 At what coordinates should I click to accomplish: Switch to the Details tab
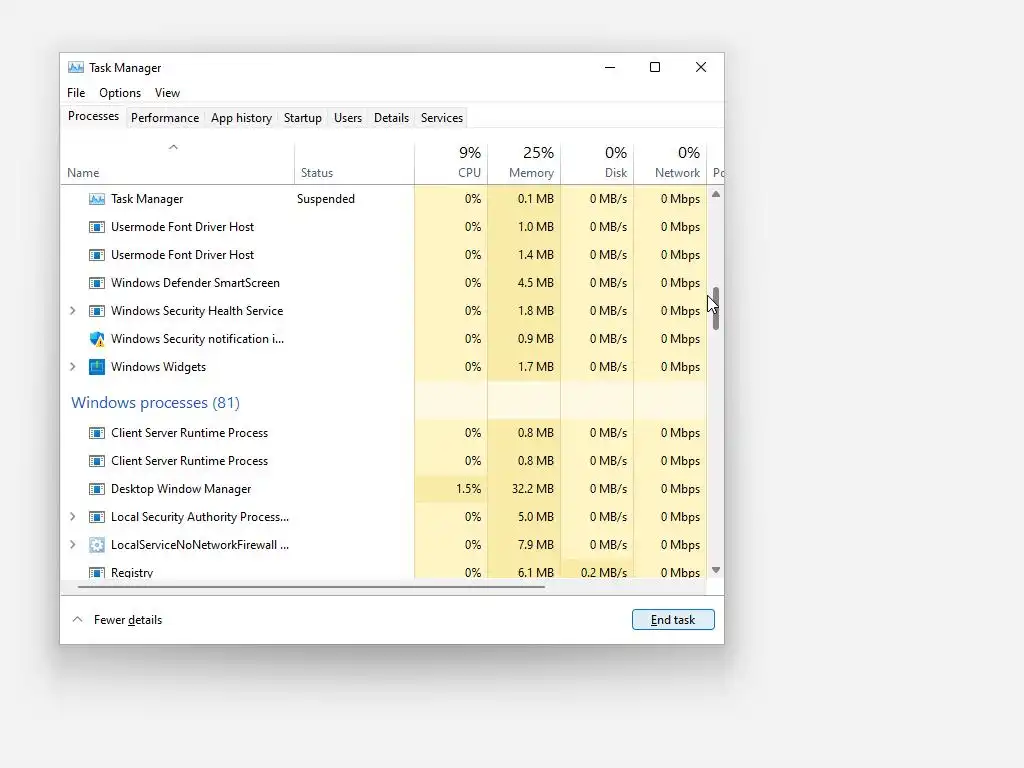(391, 118)
